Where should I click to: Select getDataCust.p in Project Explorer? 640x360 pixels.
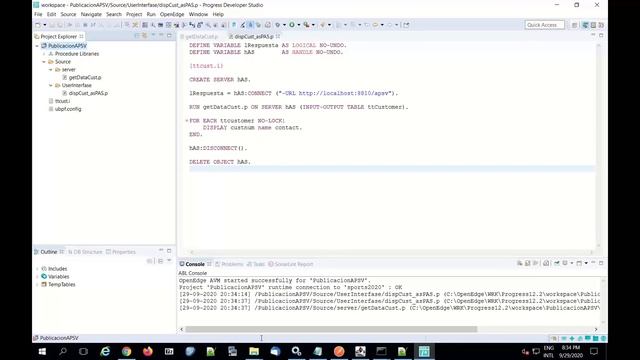tap(85, 78)
